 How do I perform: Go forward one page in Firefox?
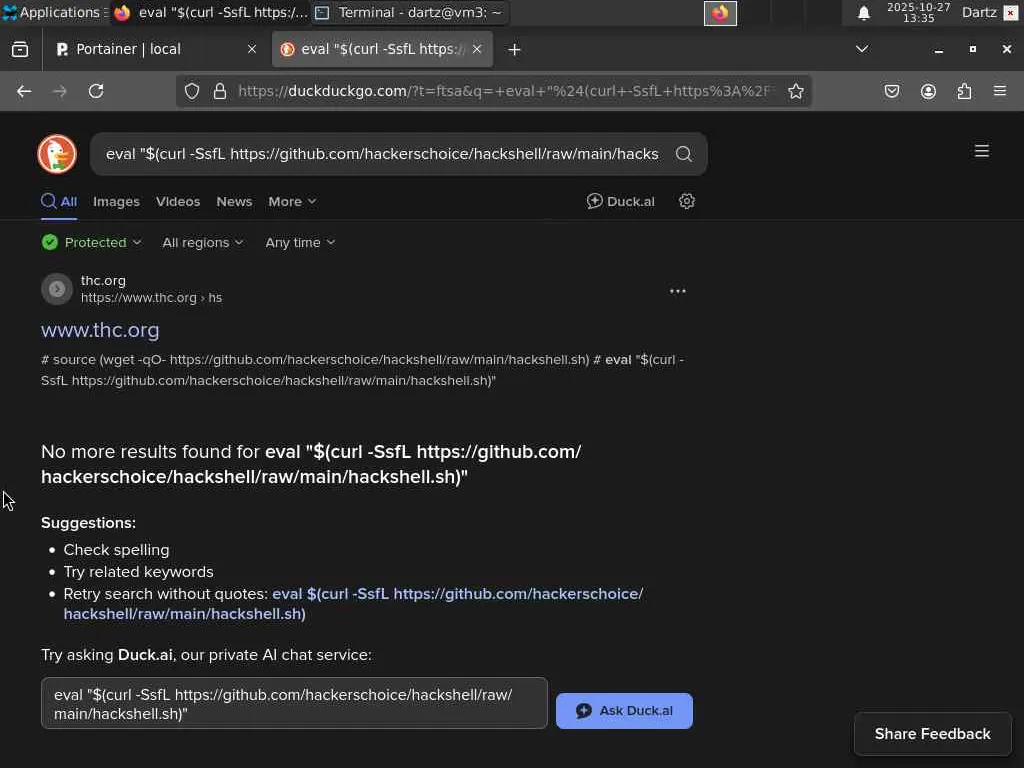tap(59, 91)
